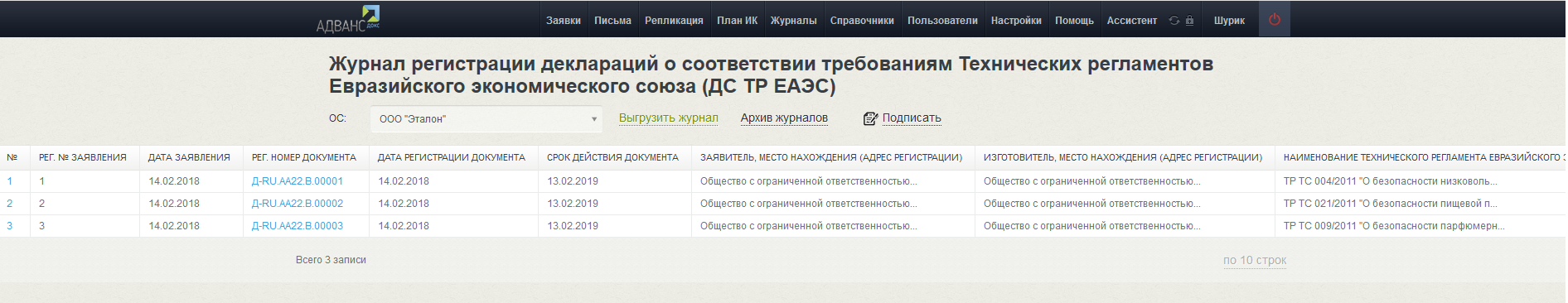Click the user name Шурик
Screen dimensions: 1568x303
[x=1229, y=21]
